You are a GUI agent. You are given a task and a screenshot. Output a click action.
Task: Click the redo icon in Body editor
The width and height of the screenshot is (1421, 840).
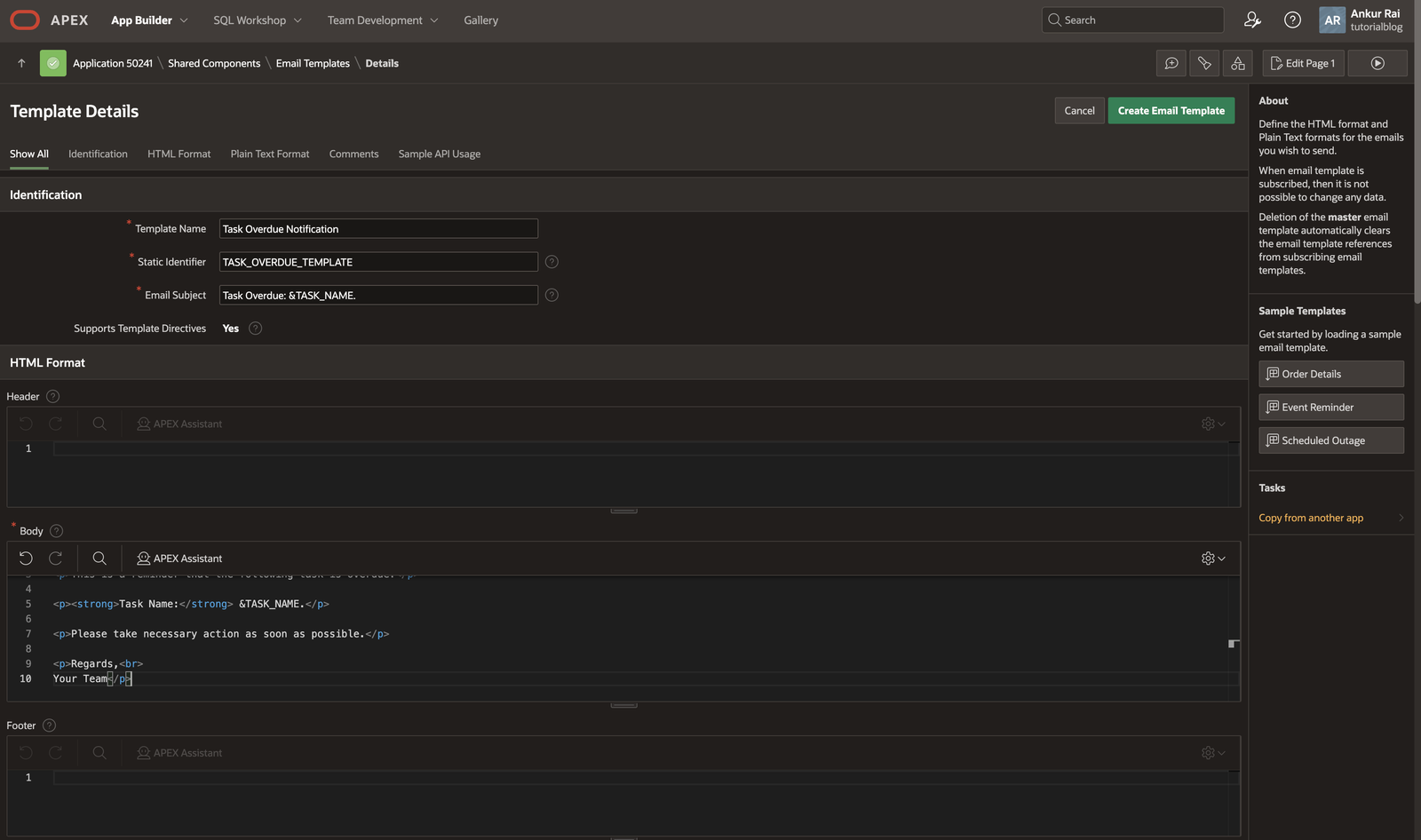55,559
